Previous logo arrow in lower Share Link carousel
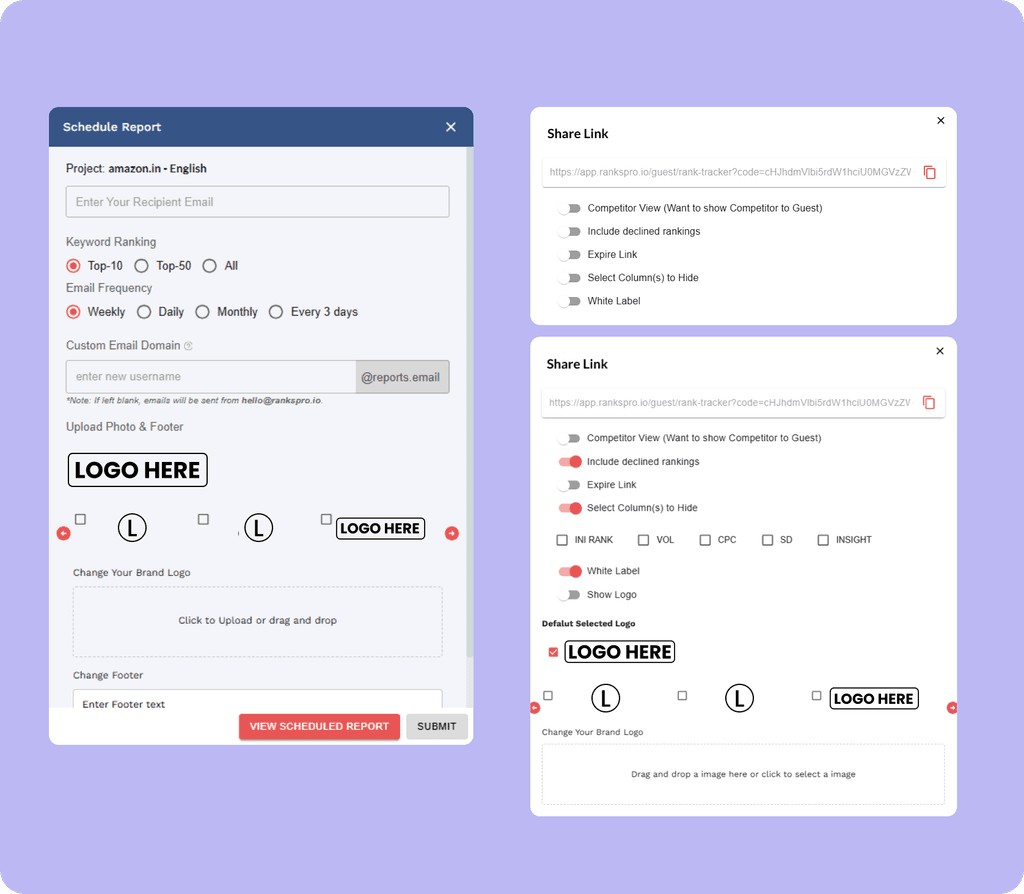1024x894 pixels. click(x=535, y=708)
